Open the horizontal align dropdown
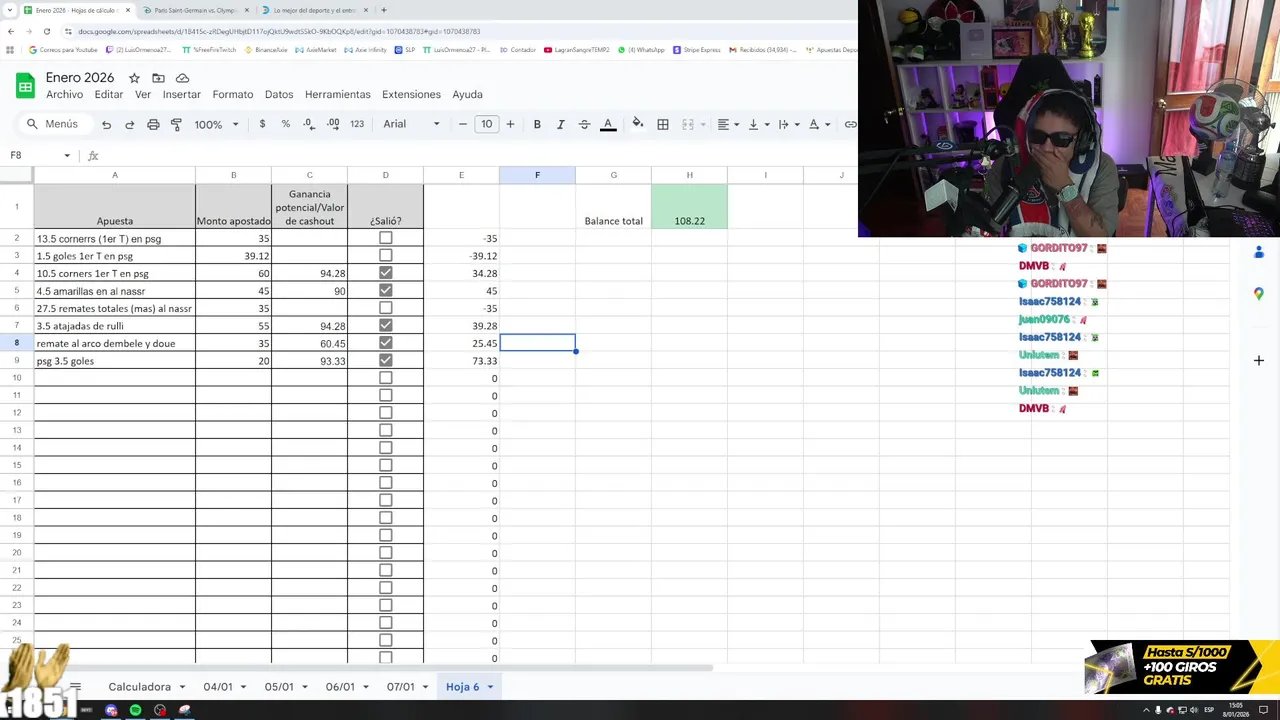 click(x=728, y=124)
